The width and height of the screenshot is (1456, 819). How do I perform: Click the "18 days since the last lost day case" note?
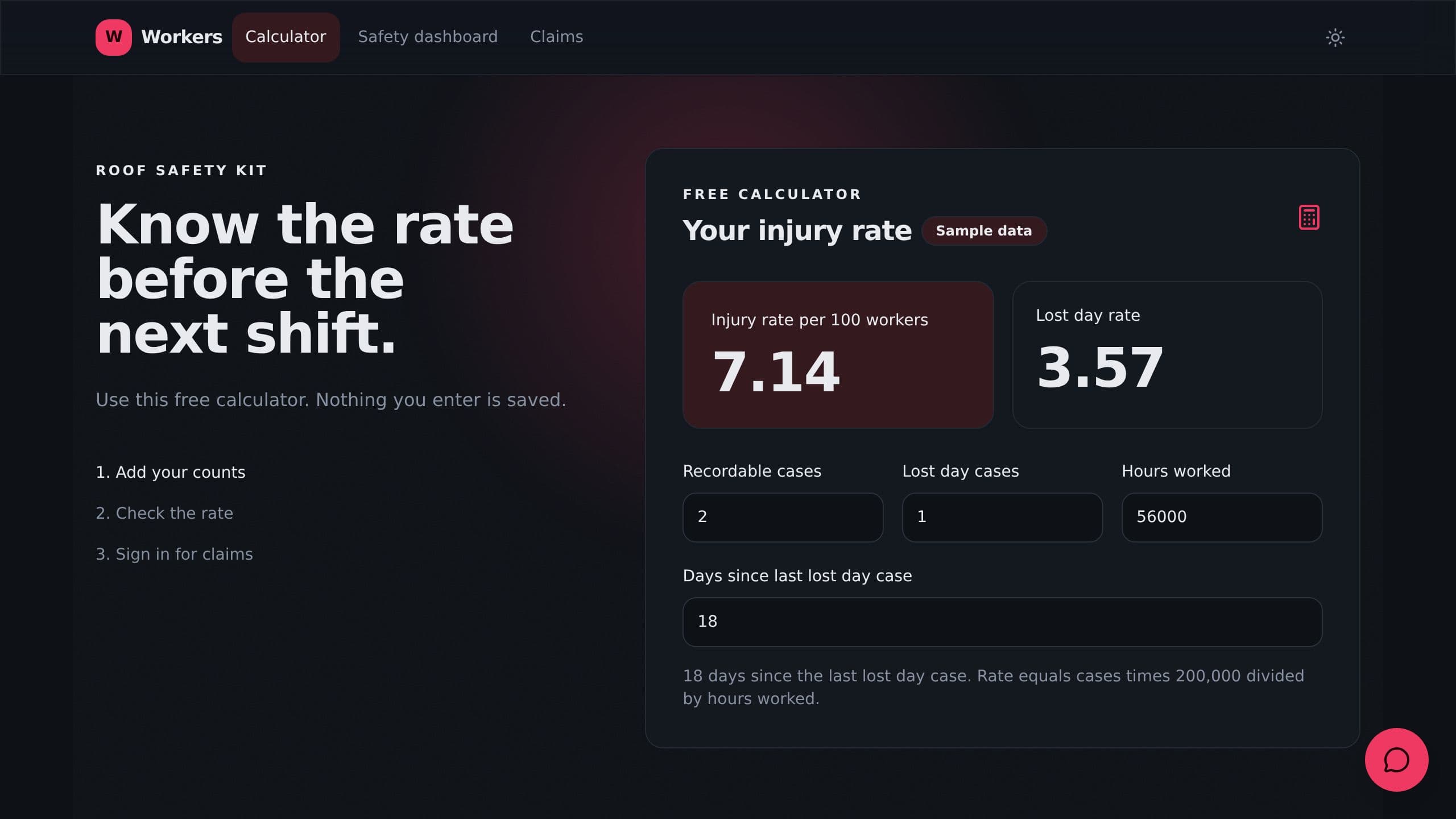994,687
